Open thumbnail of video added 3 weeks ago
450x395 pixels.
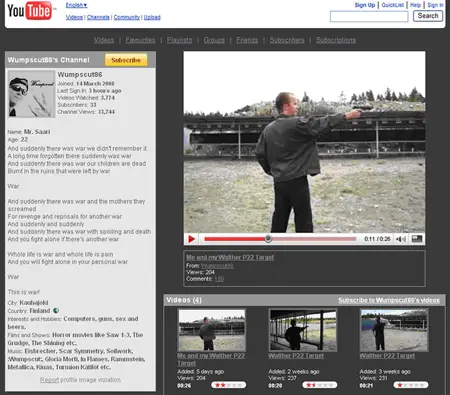coord(394,330)
